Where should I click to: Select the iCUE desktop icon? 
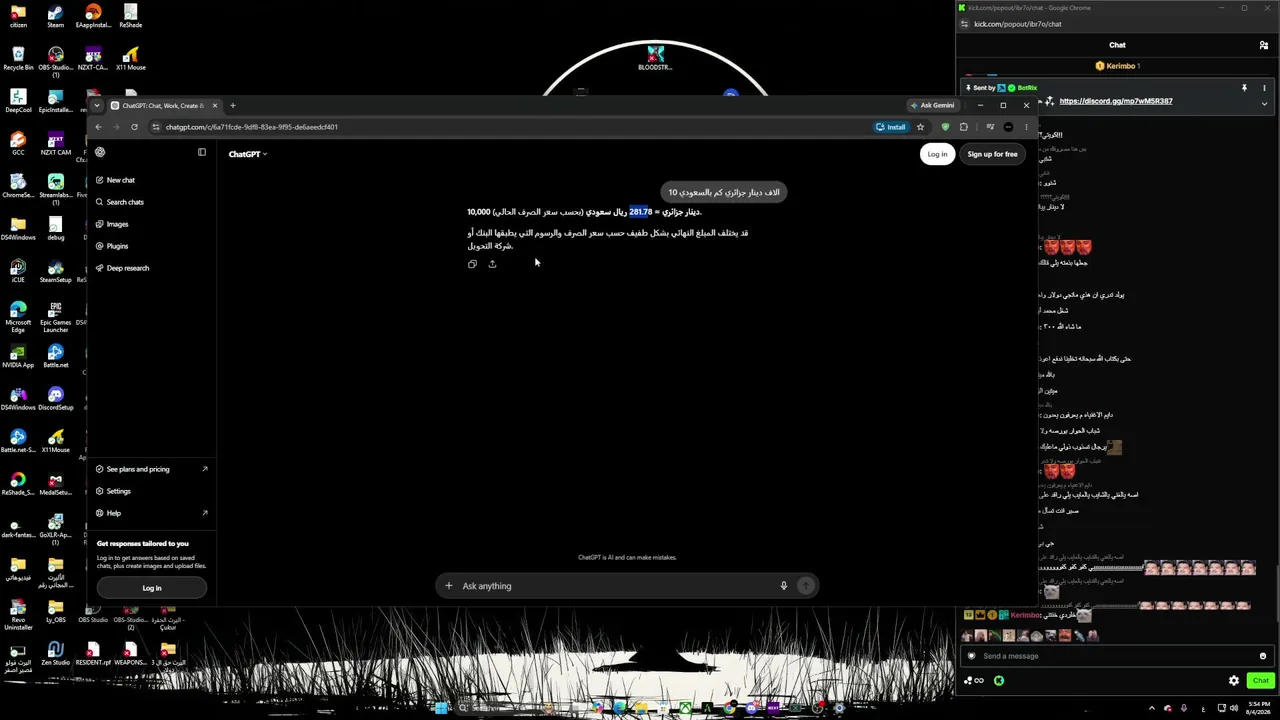pos(18,271)
